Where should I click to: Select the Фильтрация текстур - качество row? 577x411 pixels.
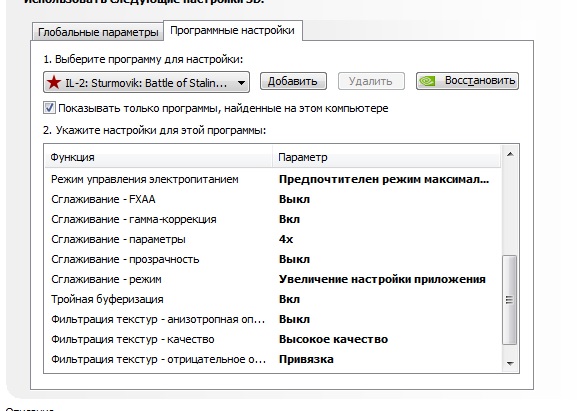(x=273, y=339)
